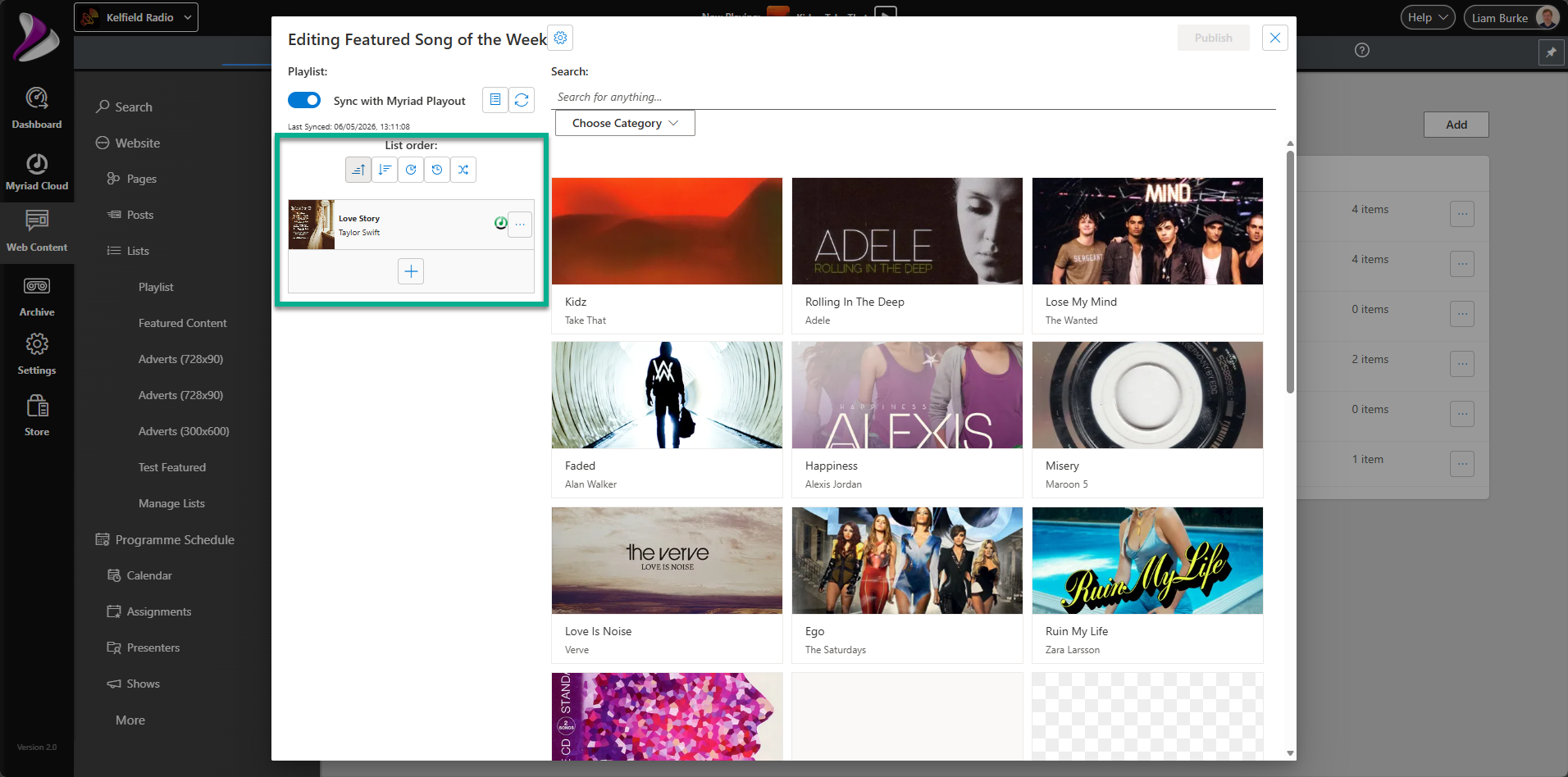Add a new item with the plus button
Screen dimensions: 1568x777
(411, 271)
